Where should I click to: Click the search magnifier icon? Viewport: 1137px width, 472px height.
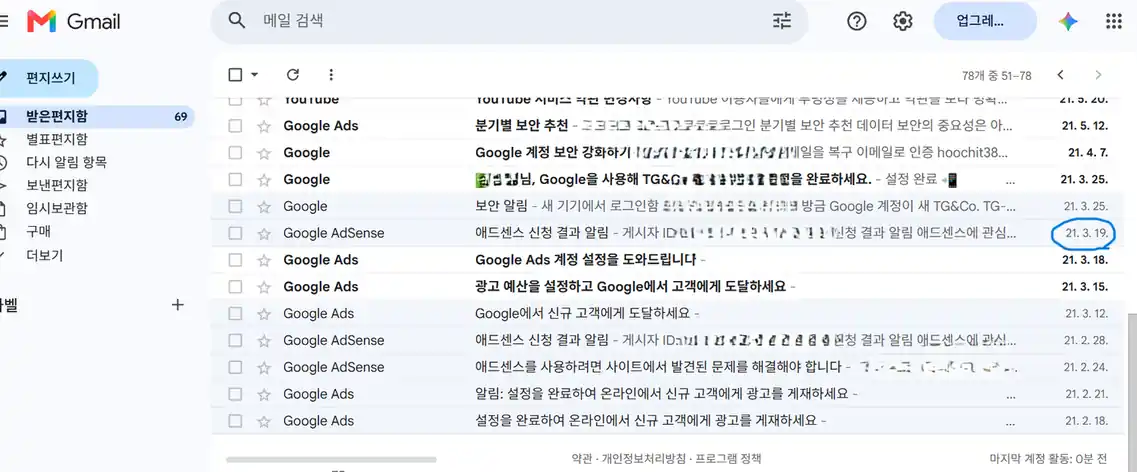(x=236, y=20)
